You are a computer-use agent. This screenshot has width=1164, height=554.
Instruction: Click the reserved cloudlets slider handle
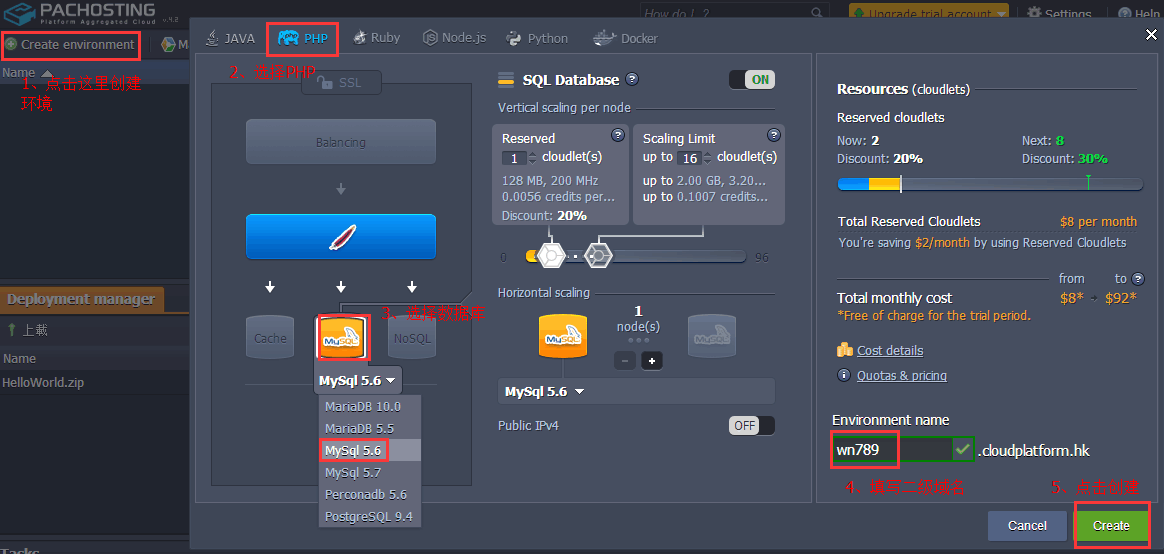click(x=550, y=256)
